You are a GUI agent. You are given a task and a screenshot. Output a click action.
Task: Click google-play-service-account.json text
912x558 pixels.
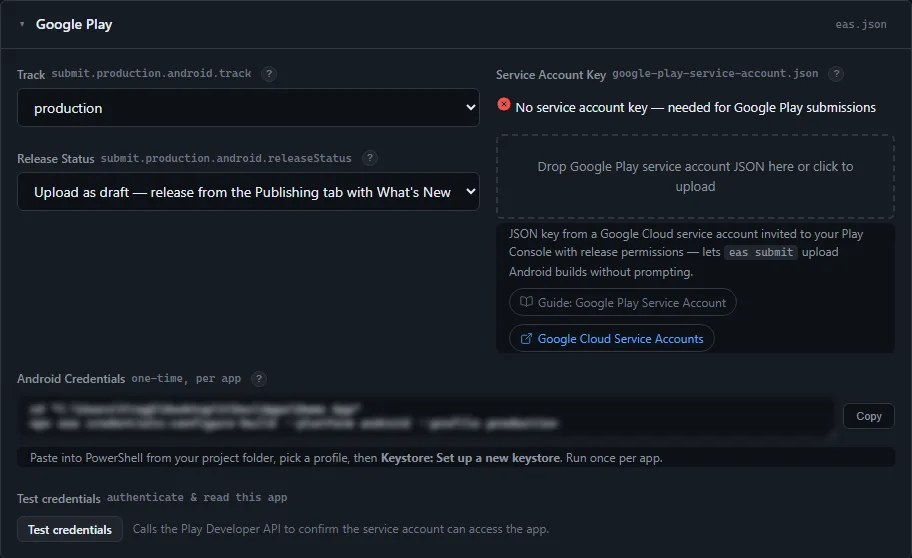(715, 73)
